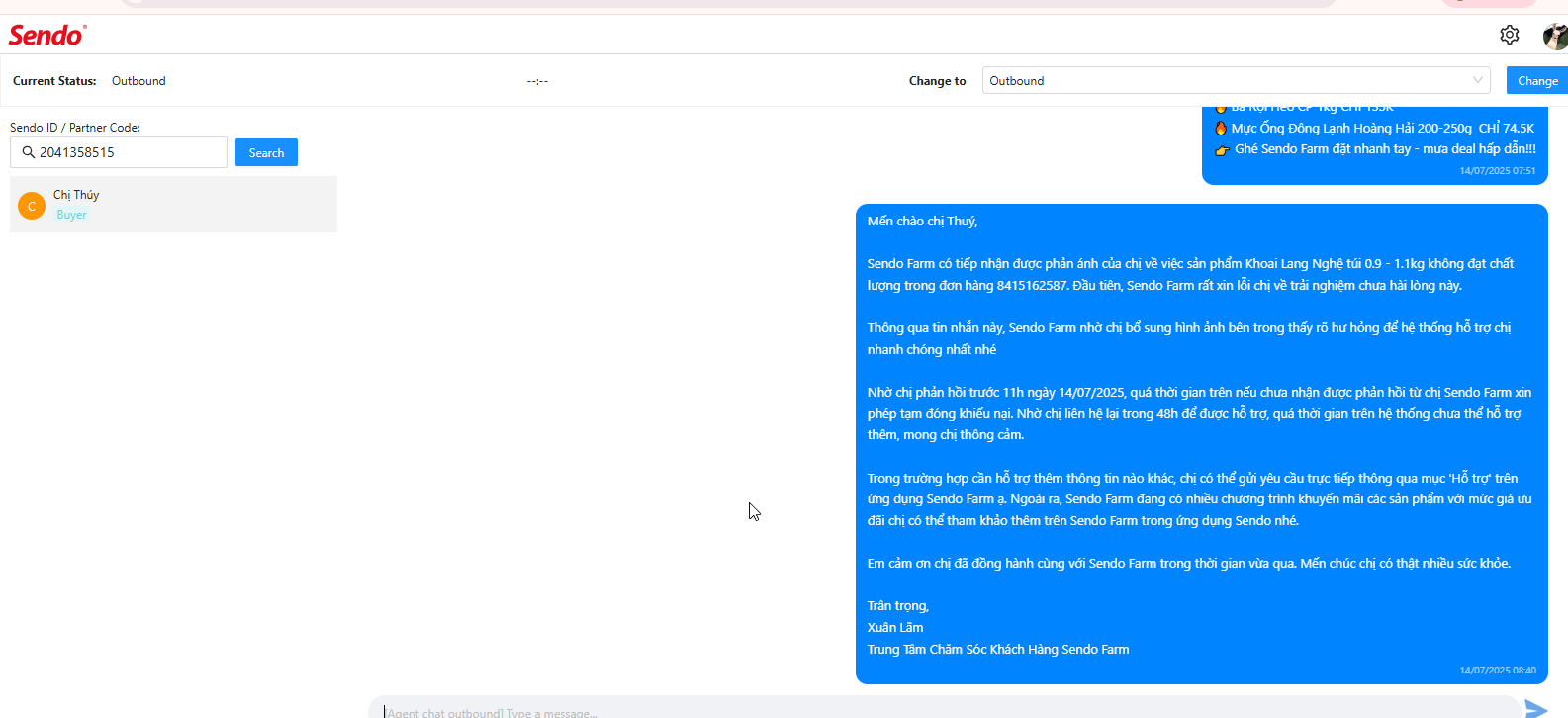Click the --:-- timer text
The height and width of the screenshot is (718, 1568).
(x=537, y=81)
